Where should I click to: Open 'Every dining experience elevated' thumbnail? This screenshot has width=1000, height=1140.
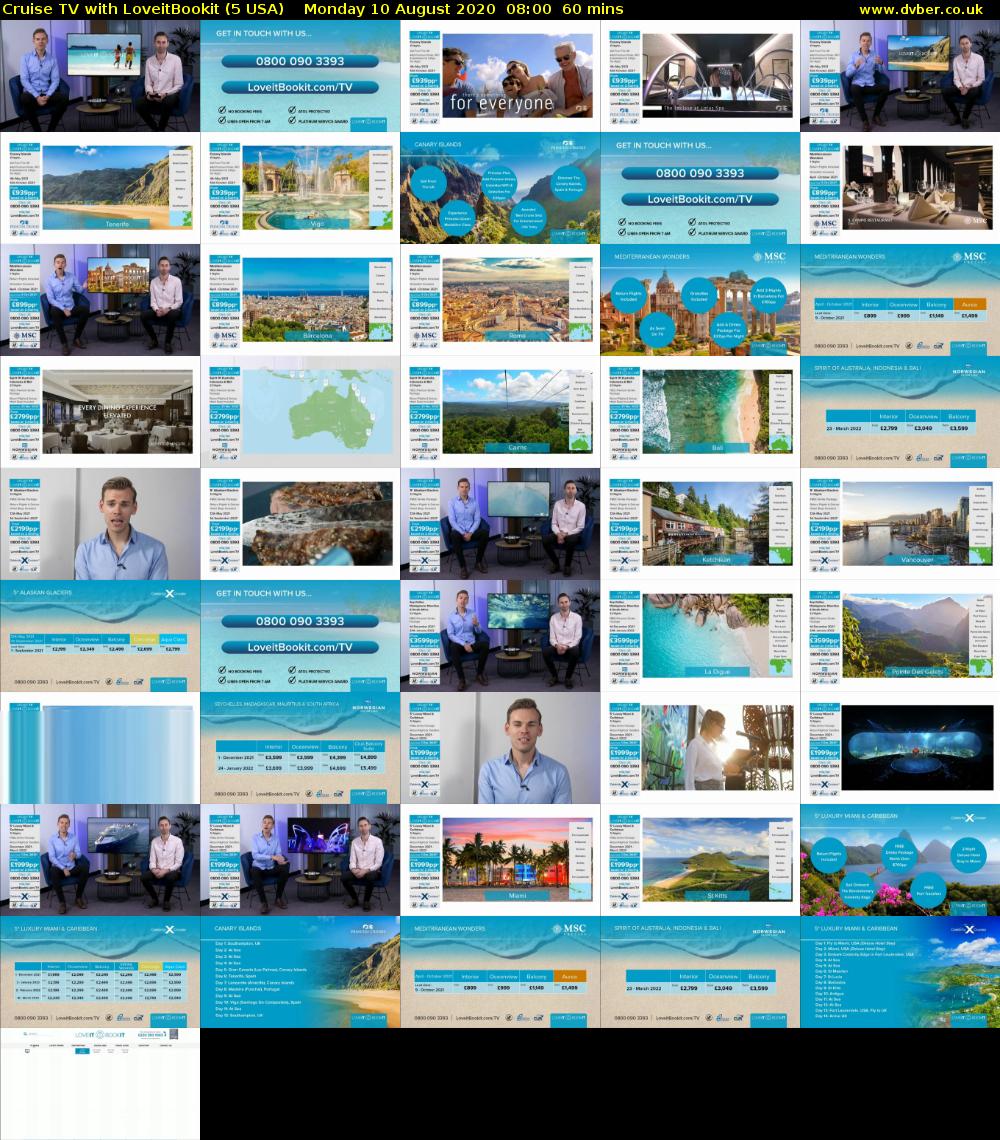pyautogui.click(x=100, y=412)
